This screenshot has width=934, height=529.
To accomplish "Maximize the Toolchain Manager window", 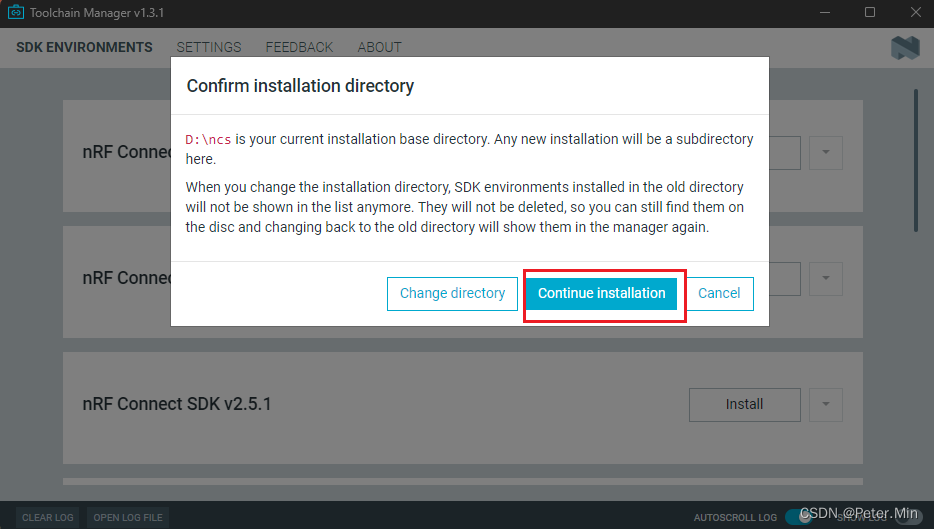I will click(870, 13).
